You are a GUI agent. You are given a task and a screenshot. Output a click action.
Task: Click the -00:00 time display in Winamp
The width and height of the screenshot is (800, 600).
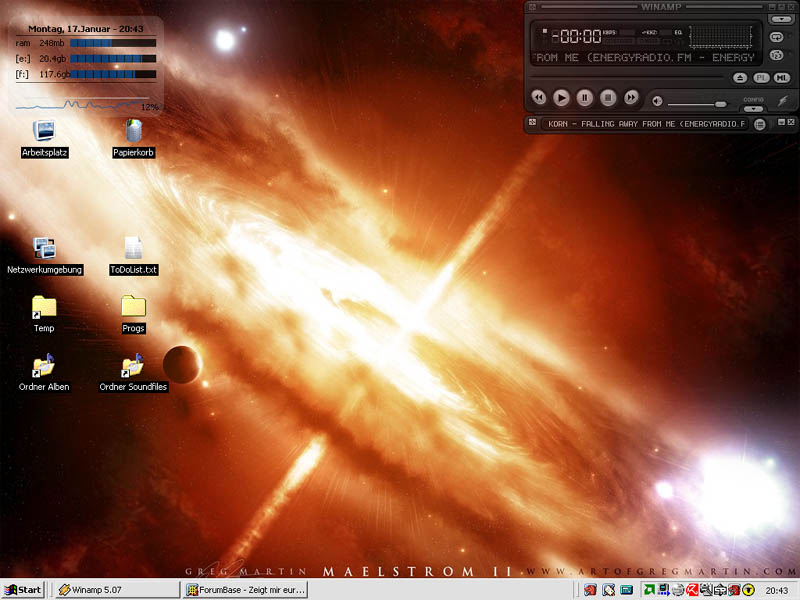(x=577, y=36)
